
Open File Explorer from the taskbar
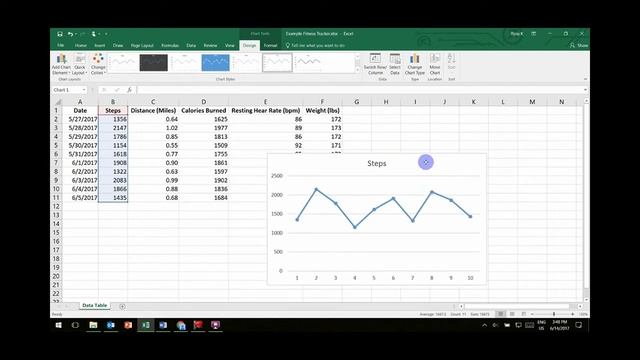click(93, 325)
